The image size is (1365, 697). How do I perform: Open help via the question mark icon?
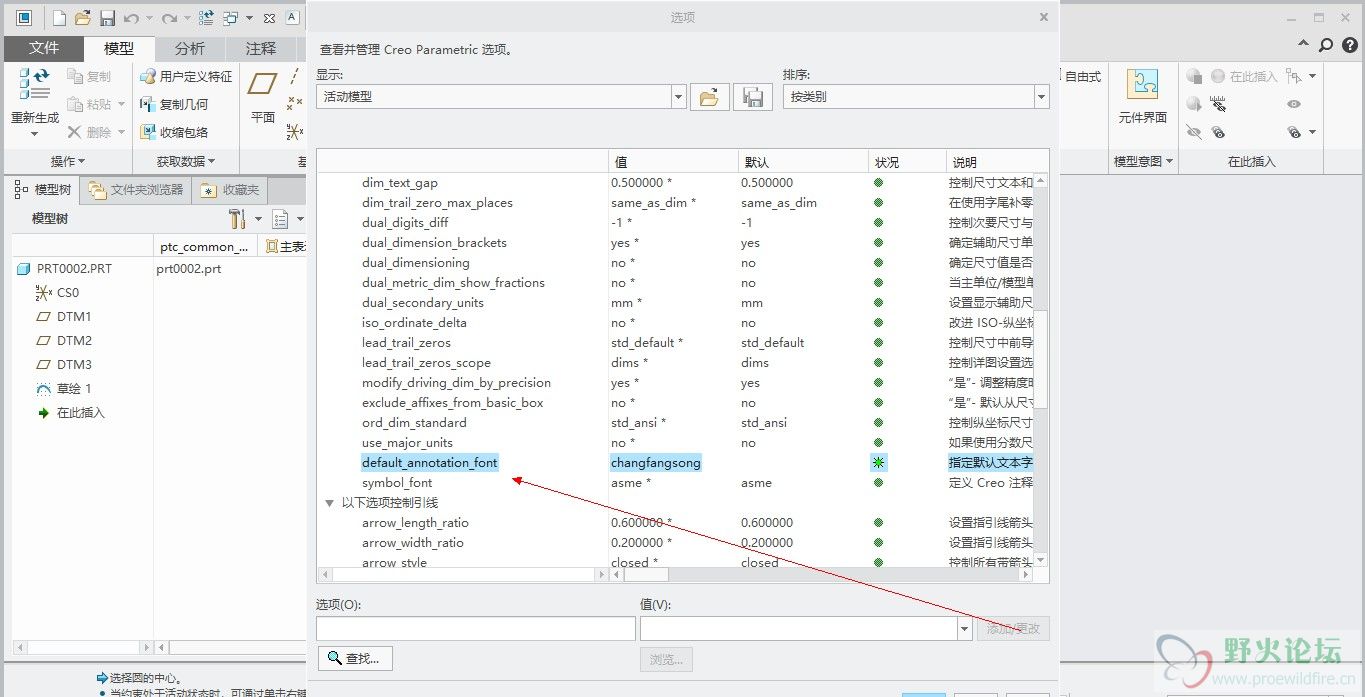1348,45
